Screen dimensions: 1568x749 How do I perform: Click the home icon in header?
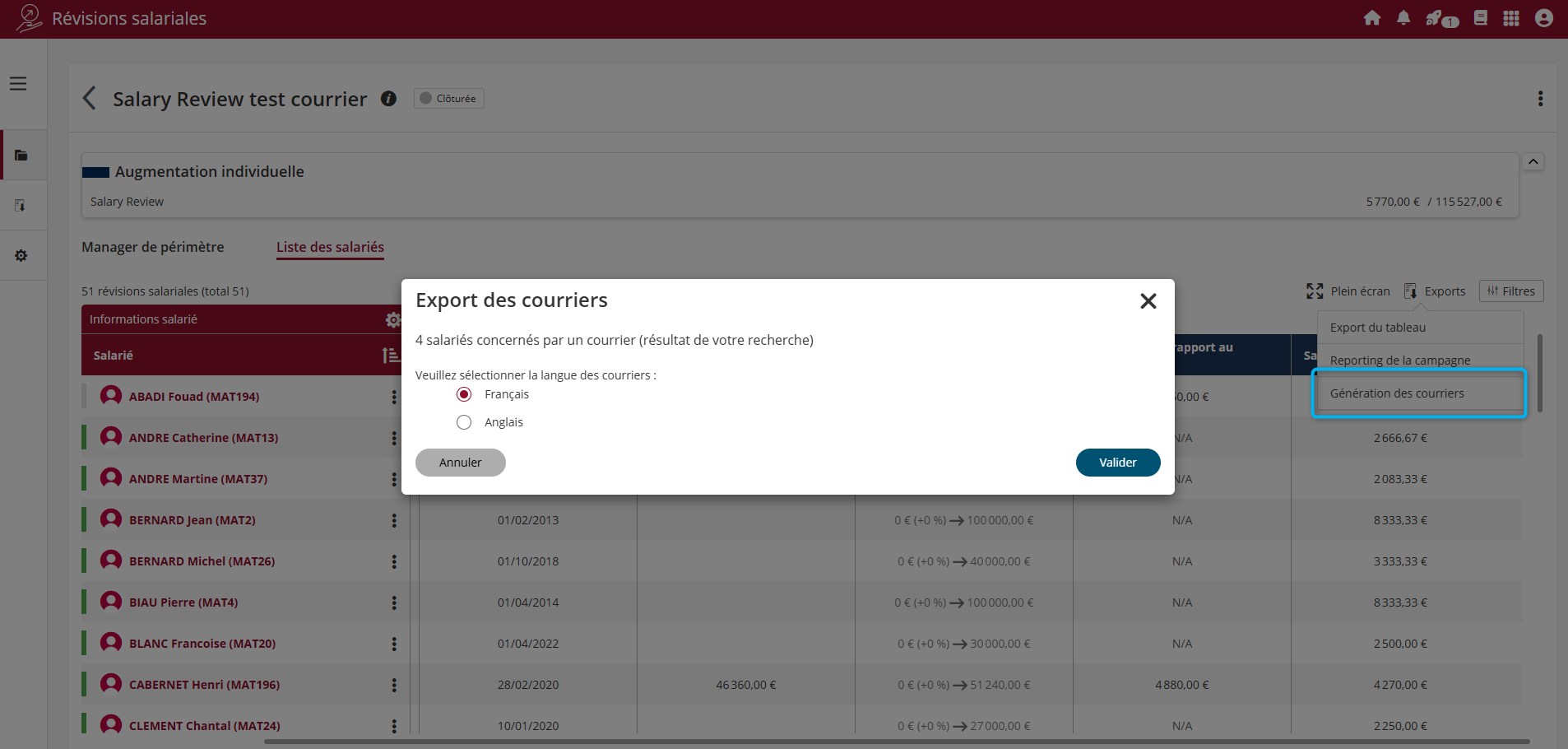(1372, 18)
